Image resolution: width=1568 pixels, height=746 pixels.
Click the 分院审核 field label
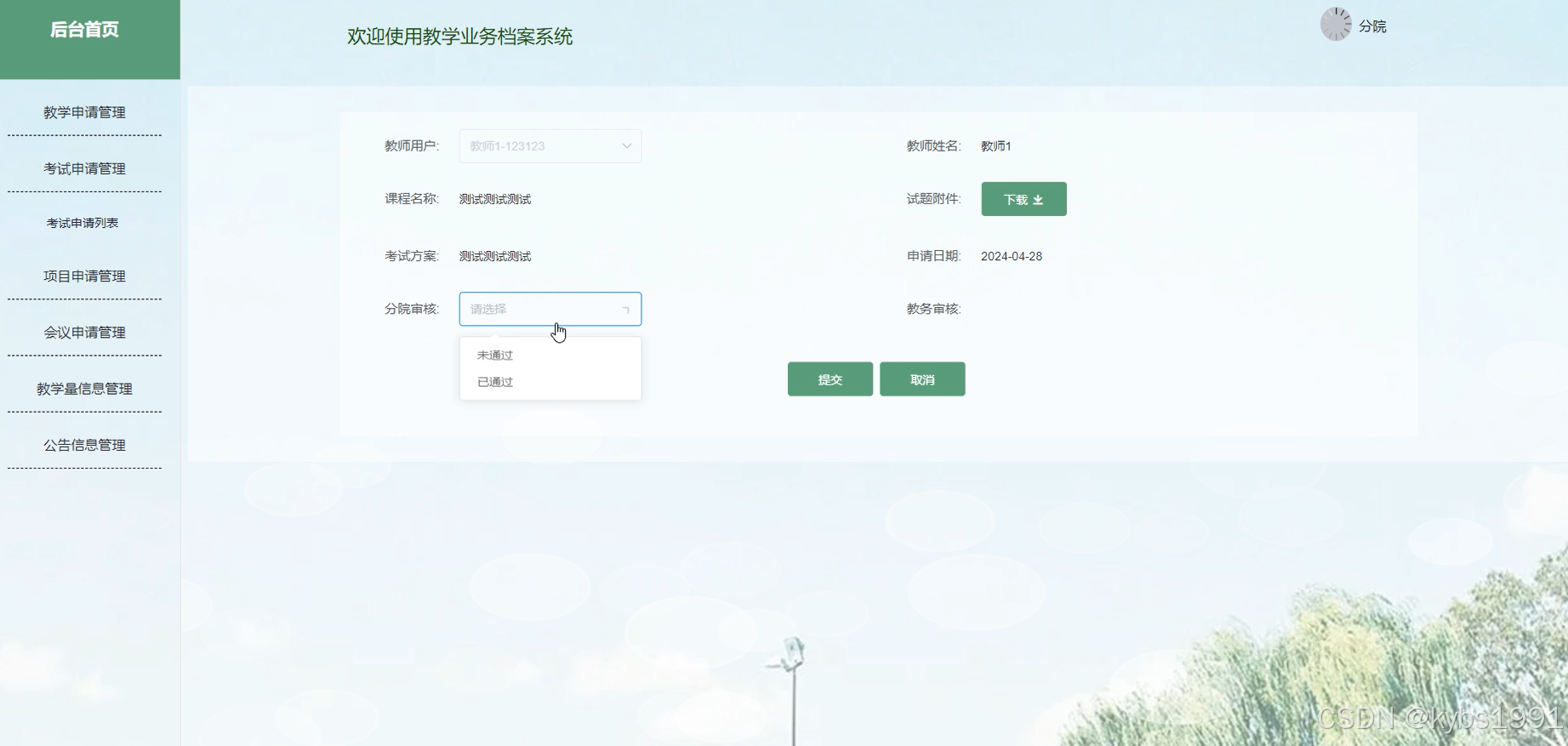click(x=412, y=309)
